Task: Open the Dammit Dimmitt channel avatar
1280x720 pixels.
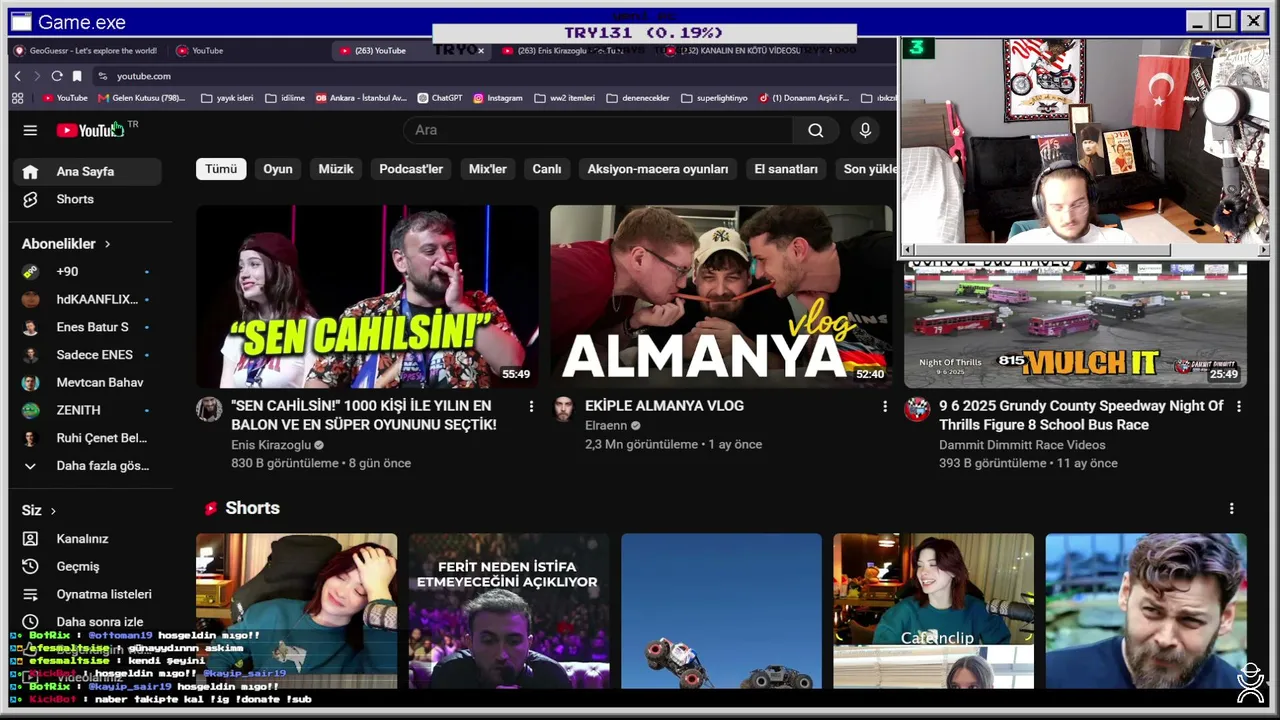Action: pyautogui.click(x=917, y=409)
